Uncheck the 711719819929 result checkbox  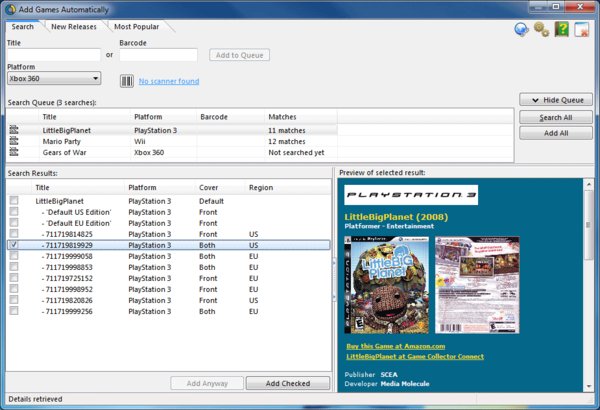coord(14,244)
